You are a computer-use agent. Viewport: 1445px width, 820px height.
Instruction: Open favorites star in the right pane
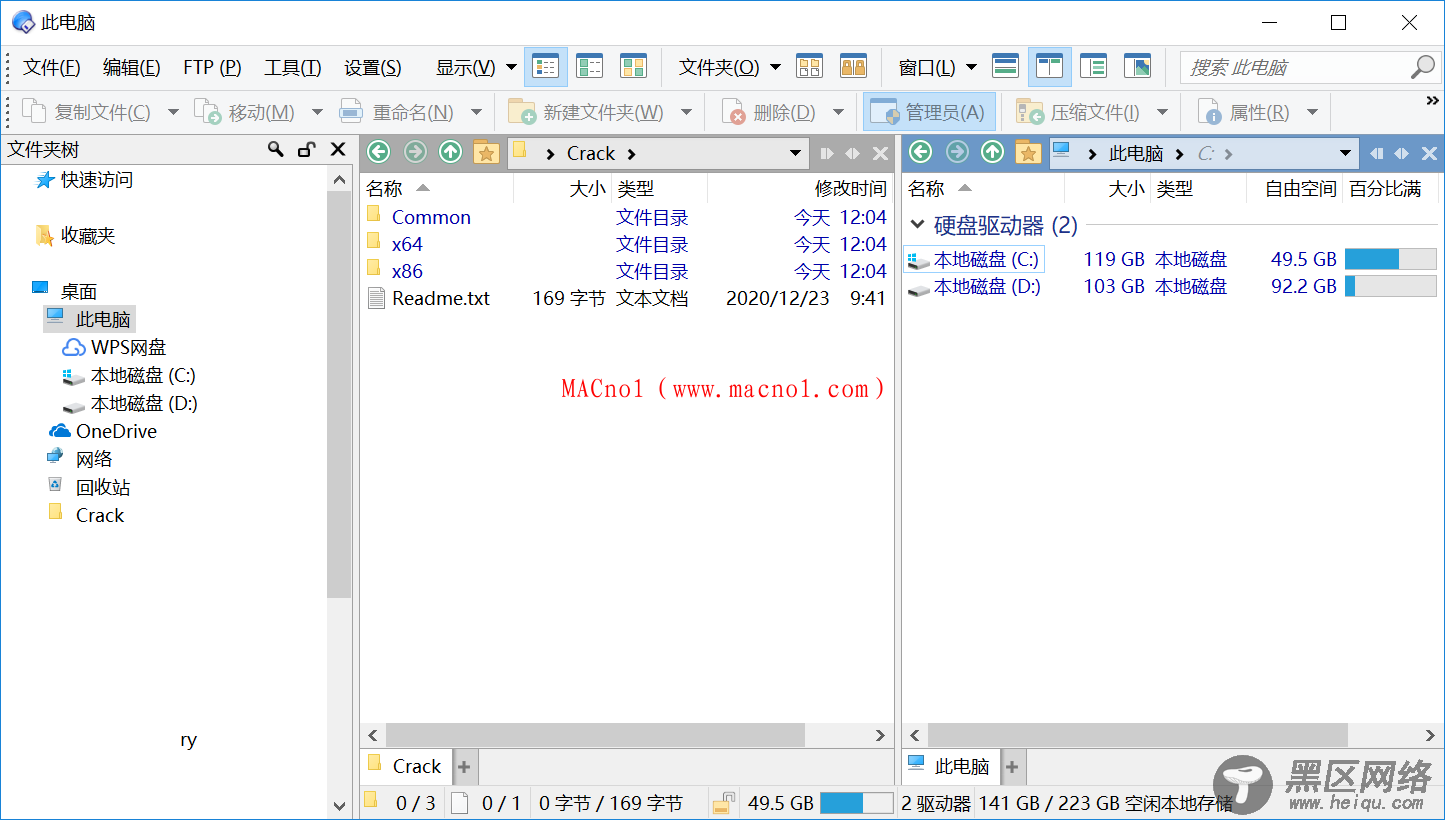tap(1027, 153)
